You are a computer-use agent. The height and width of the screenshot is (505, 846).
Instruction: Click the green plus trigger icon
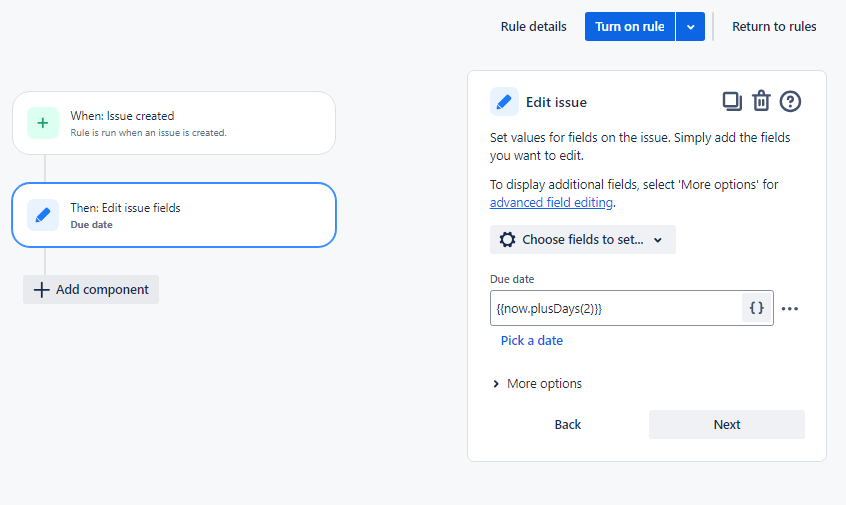(42, 123)
